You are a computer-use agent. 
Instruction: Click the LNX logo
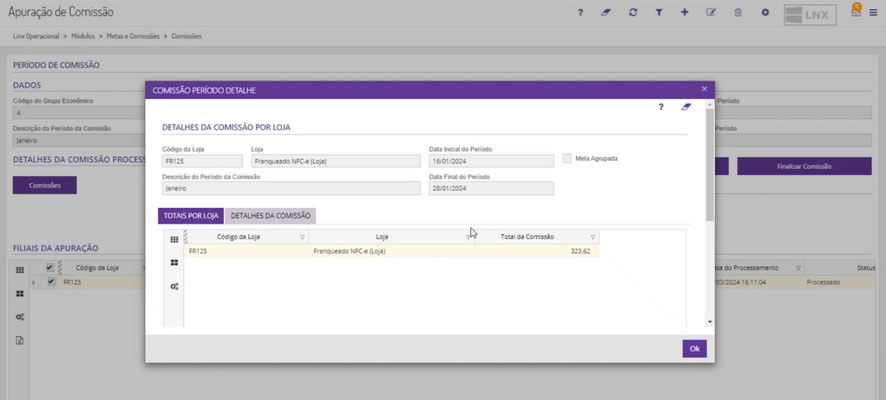810,15
